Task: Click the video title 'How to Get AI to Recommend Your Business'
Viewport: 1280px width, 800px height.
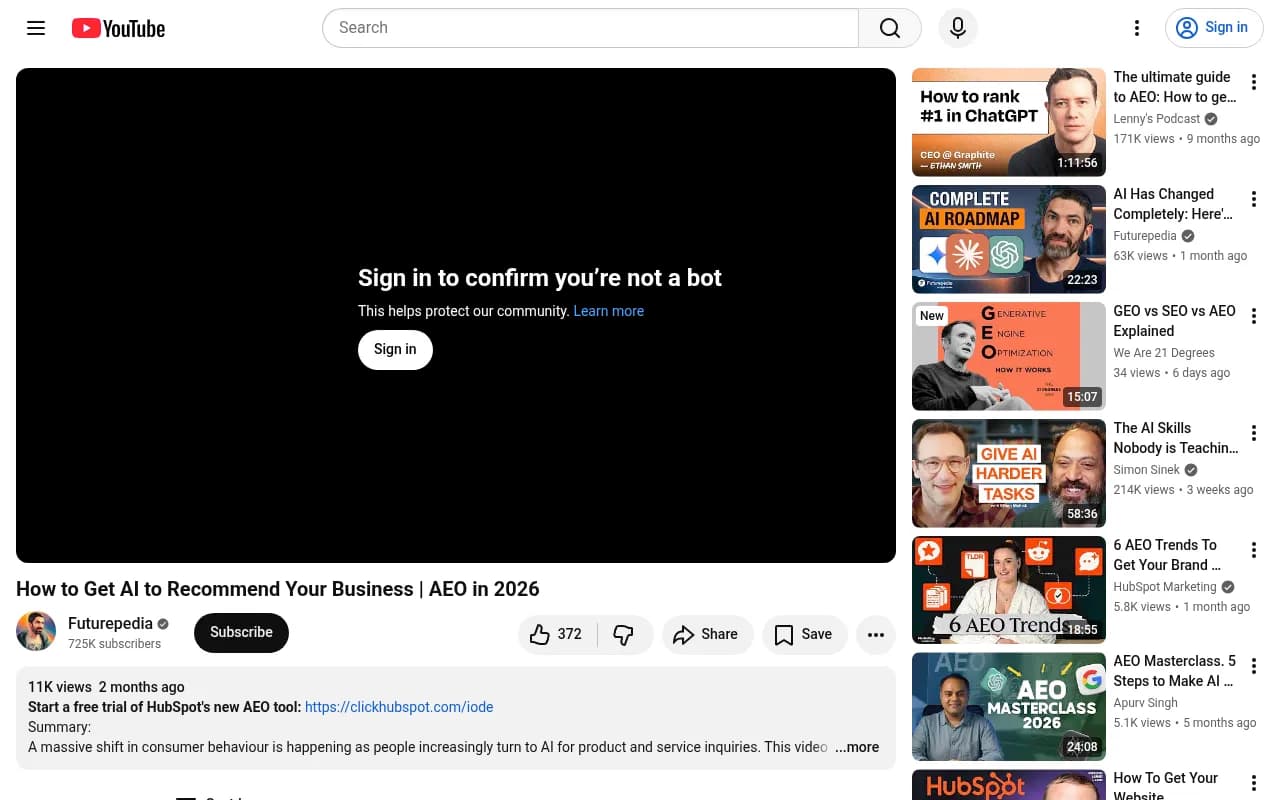Action: click(278, 589)
